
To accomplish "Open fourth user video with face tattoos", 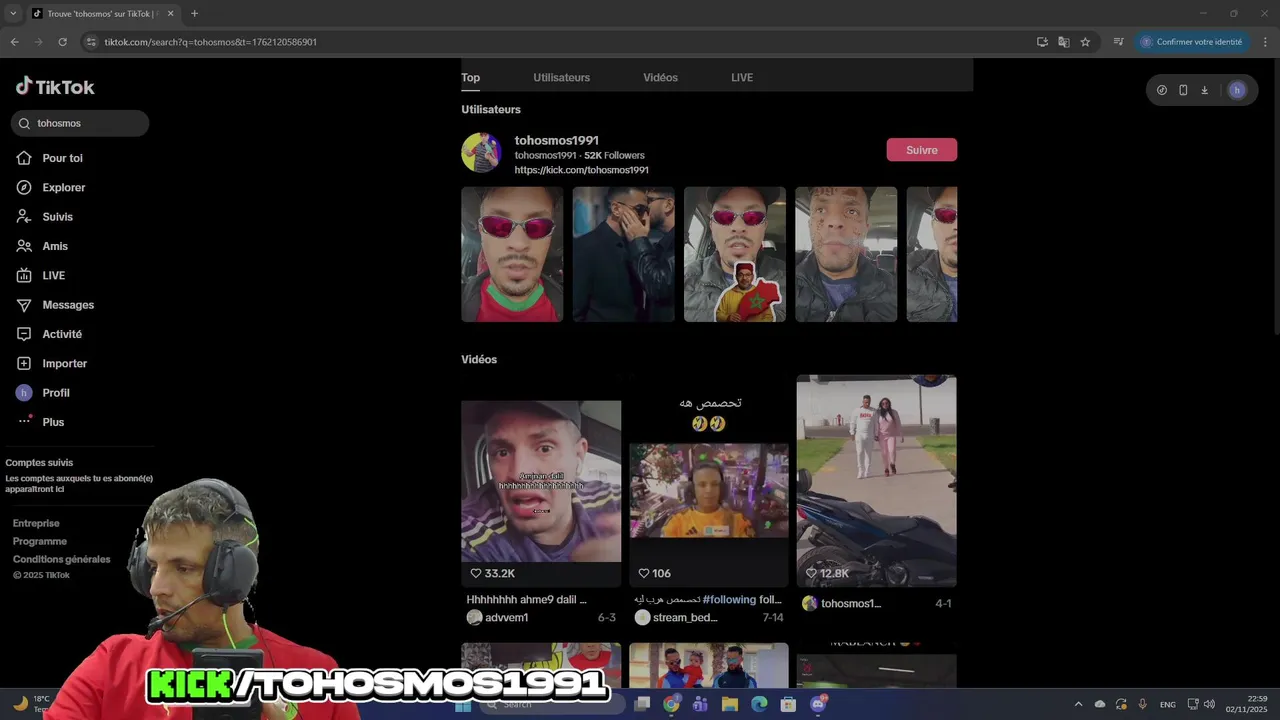I will pyautogui.click(x=846, y=254).
